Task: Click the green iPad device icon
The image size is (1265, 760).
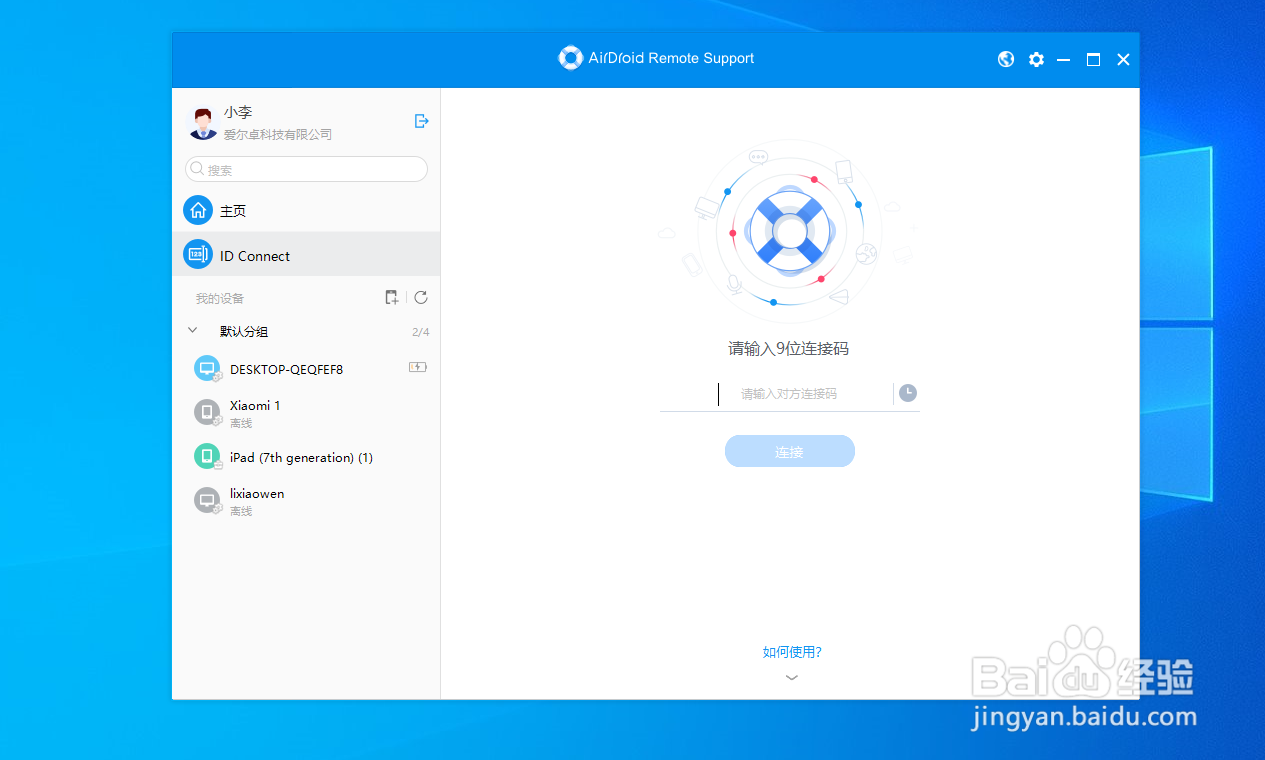Action: click(207, 456)
